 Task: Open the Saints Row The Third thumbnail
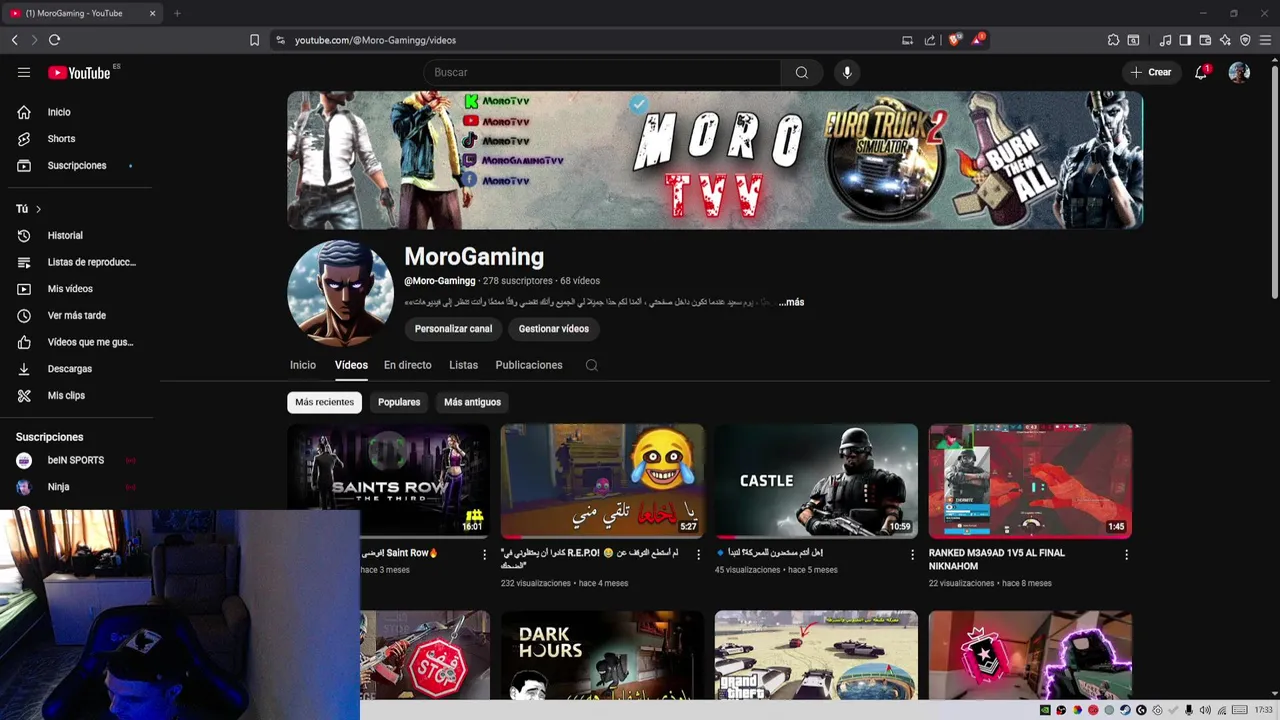point(389,481)
